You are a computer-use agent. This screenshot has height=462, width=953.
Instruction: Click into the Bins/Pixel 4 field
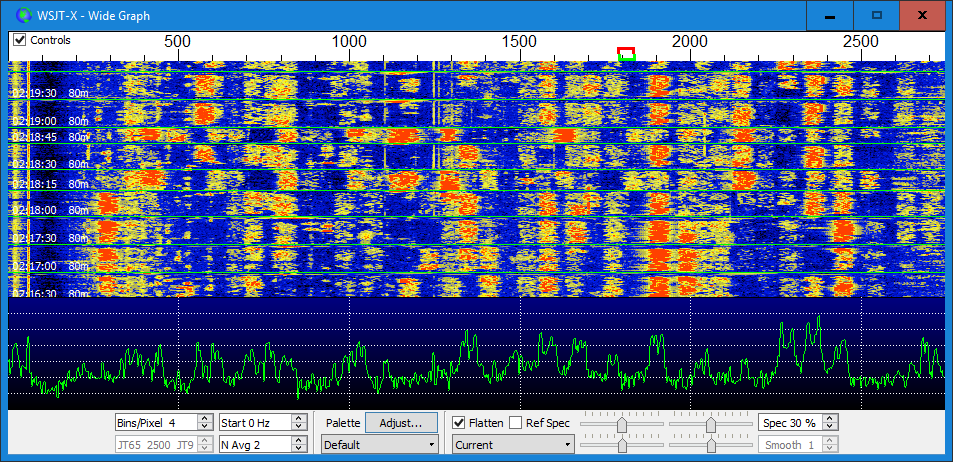coord(157,422)
